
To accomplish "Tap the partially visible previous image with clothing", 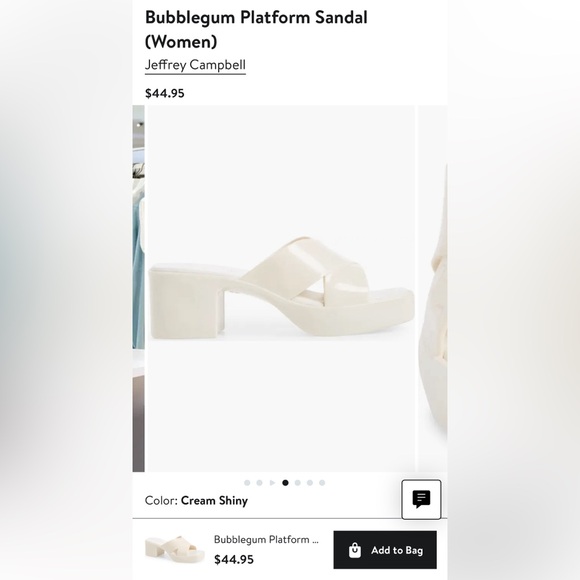I will [x=138, y=289].
